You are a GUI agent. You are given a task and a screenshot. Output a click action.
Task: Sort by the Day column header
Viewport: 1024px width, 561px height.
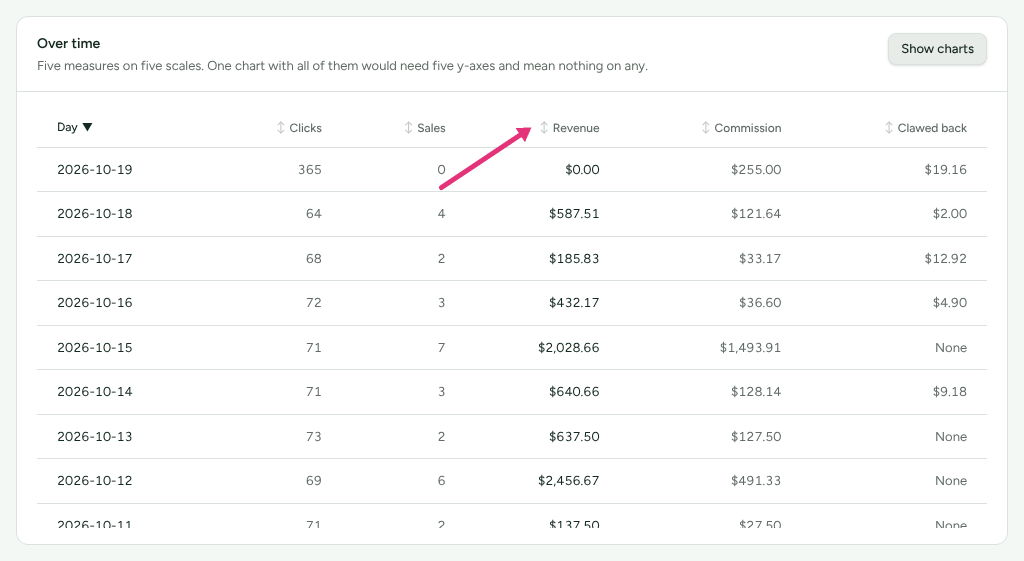74,127
